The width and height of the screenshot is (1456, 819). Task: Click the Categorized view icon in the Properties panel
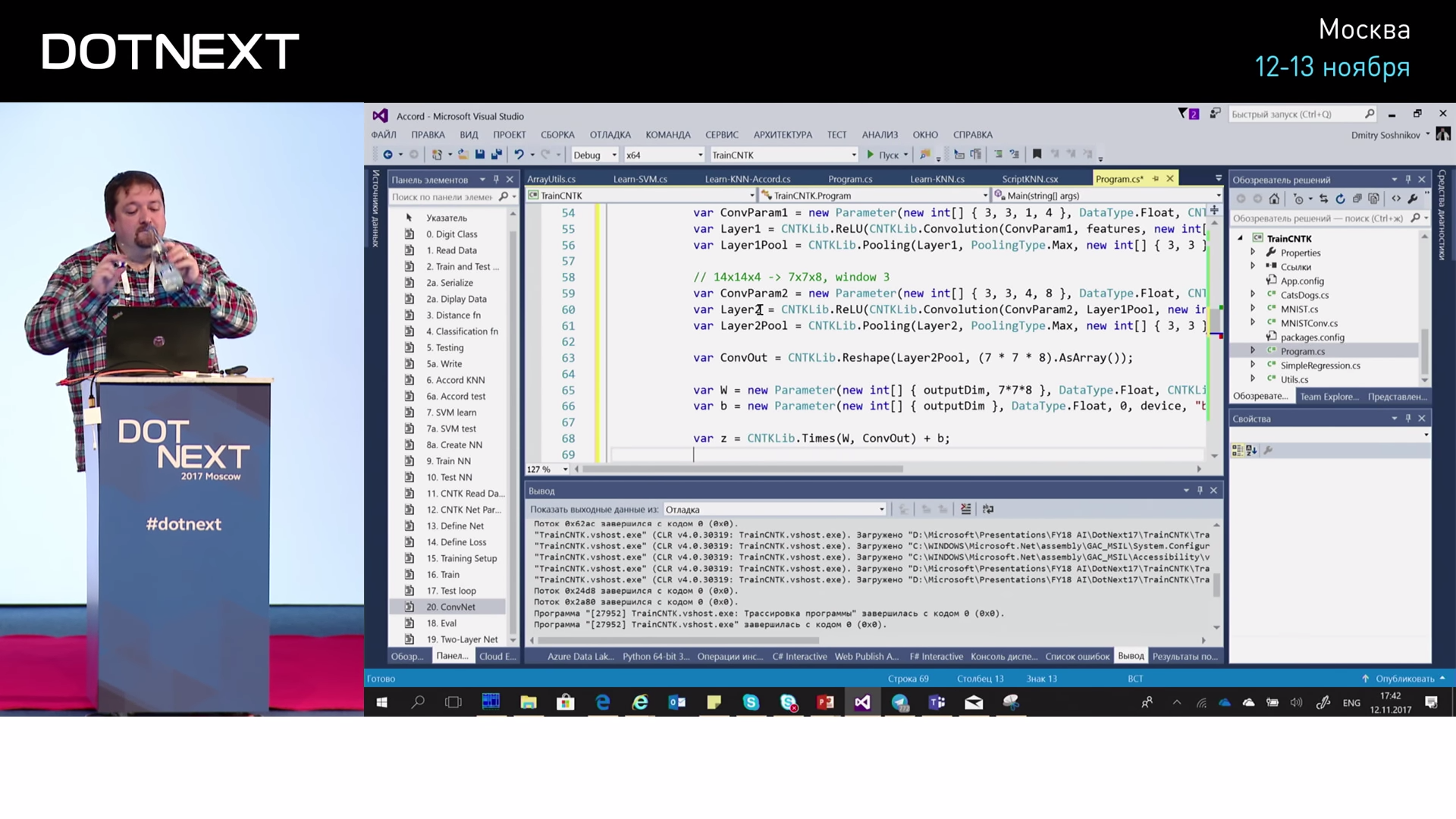[1238, 450]
